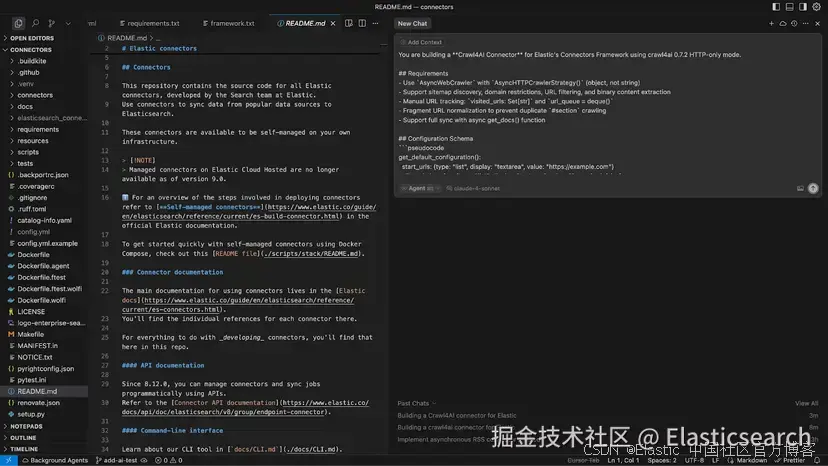Toggle the AI pane layout icon
Image resolution: width=828 pixels, height=466 pixels.
803,7
